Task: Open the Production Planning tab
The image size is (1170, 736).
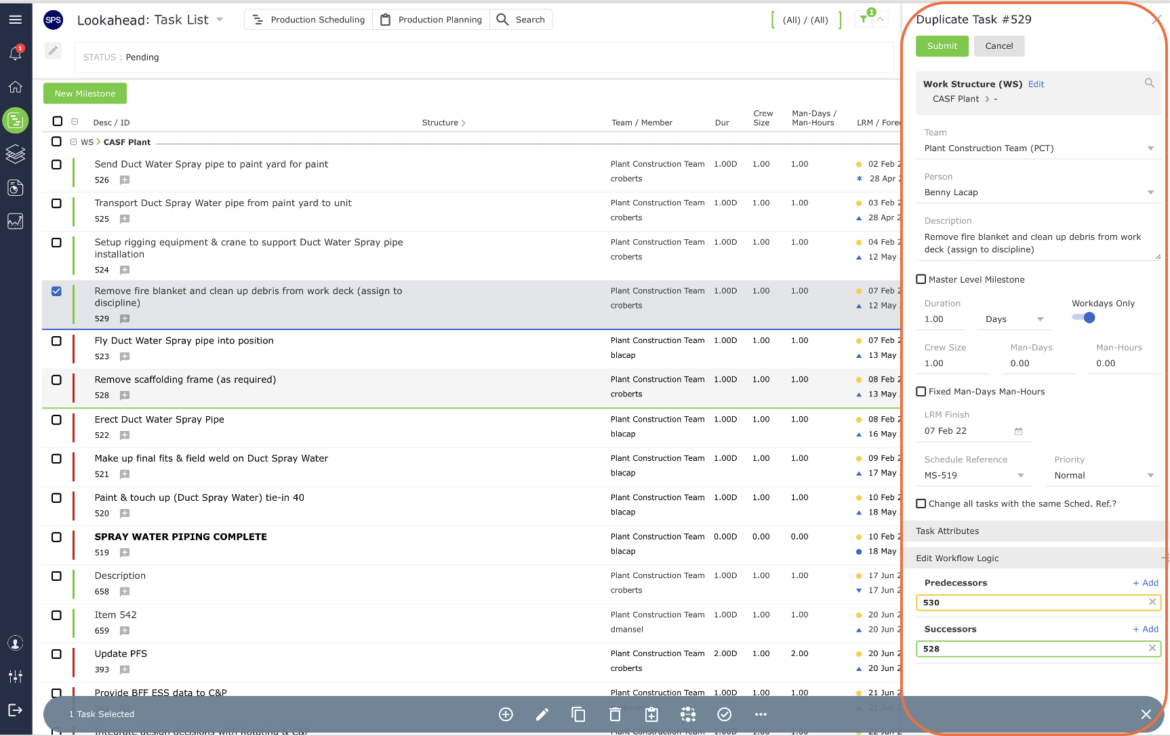Action: (431, 19)
